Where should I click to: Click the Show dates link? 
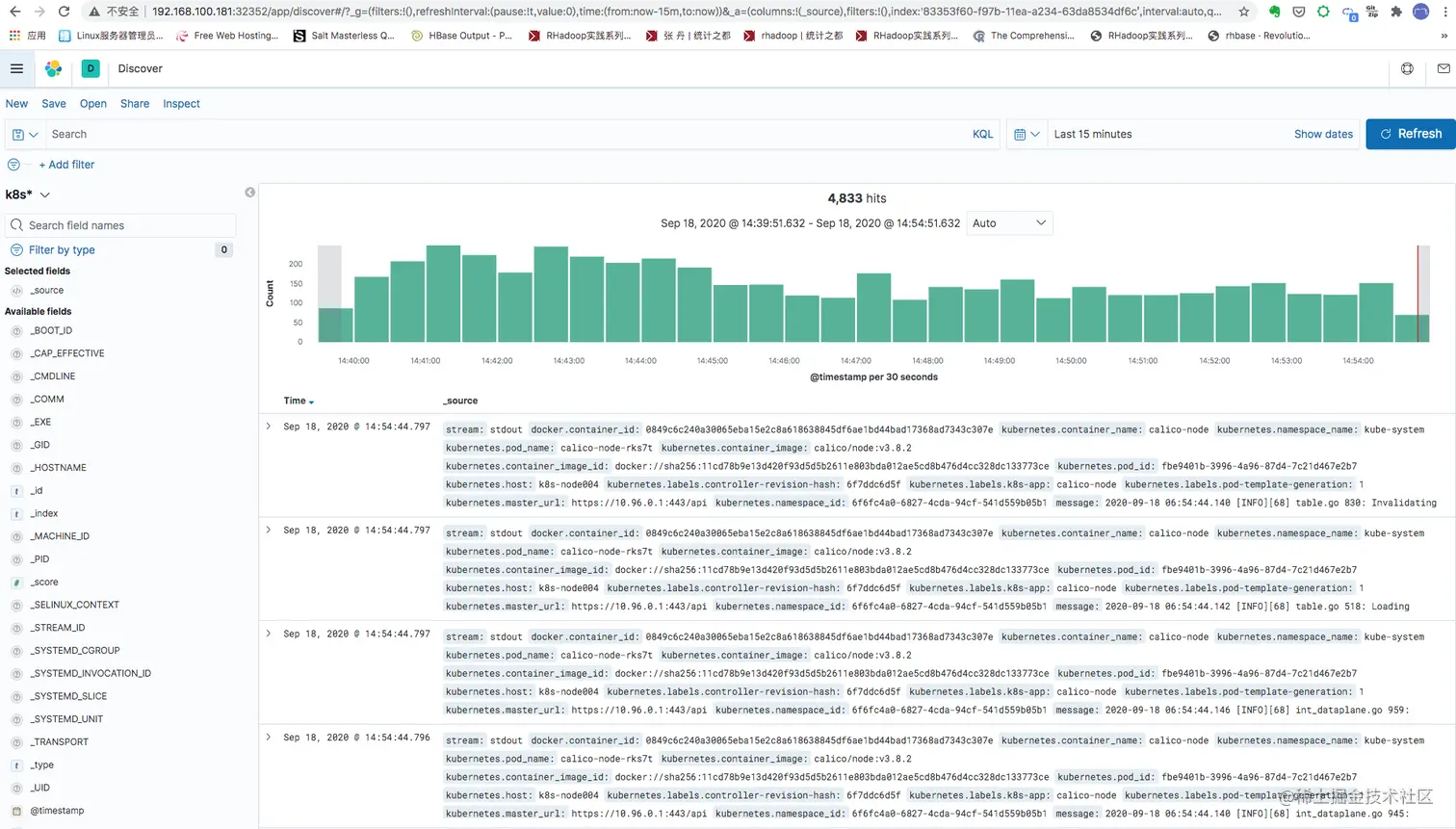click(x=1323, y=135)
